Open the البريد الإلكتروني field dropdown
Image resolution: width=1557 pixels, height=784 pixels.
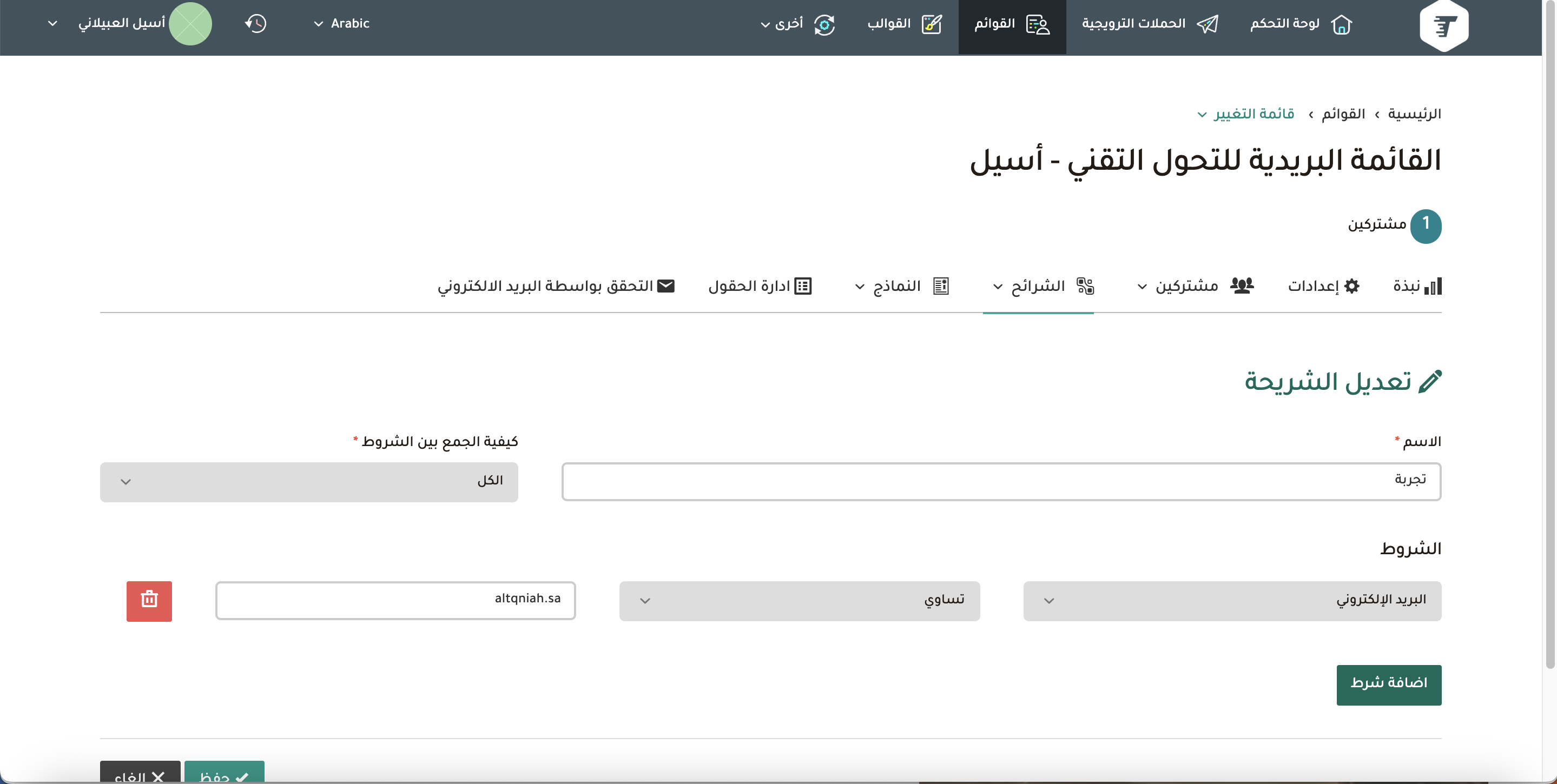coord(1232,600)
